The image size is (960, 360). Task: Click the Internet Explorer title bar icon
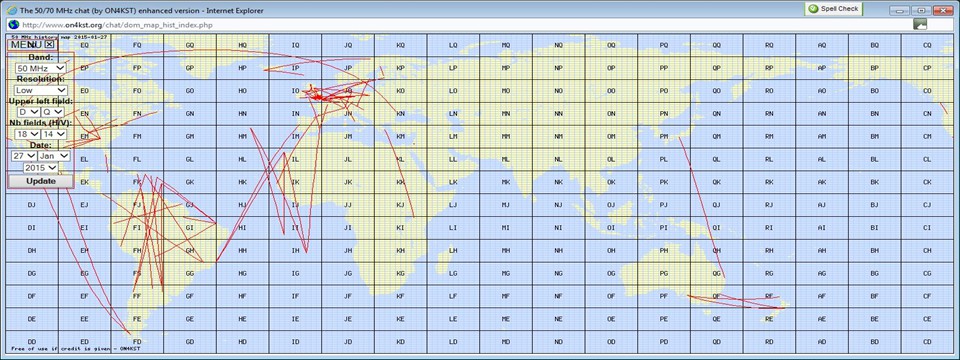point(11,10)
